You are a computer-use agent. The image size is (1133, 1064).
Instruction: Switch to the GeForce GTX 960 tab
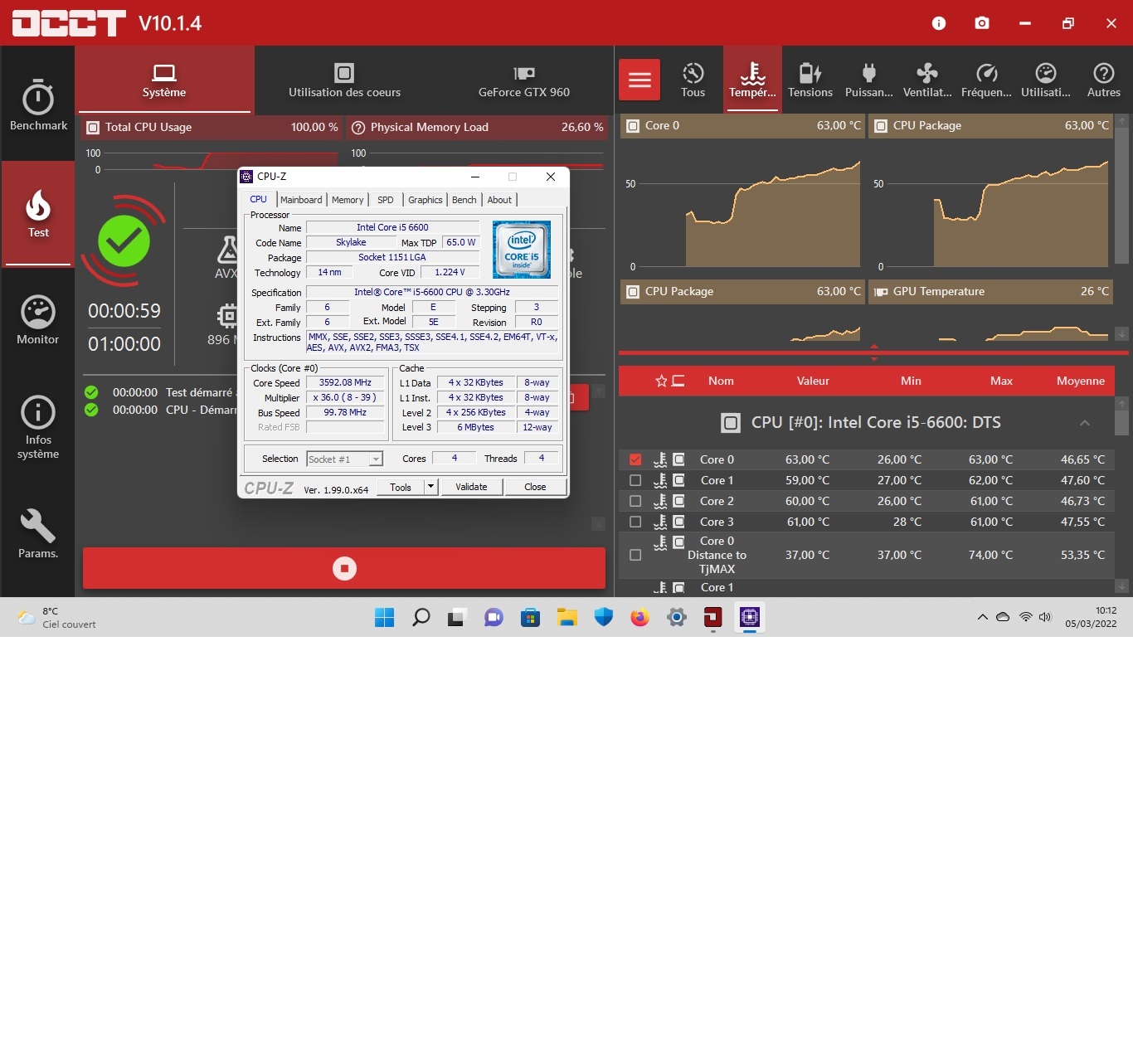pyautogui.click(x=524, y=80)
